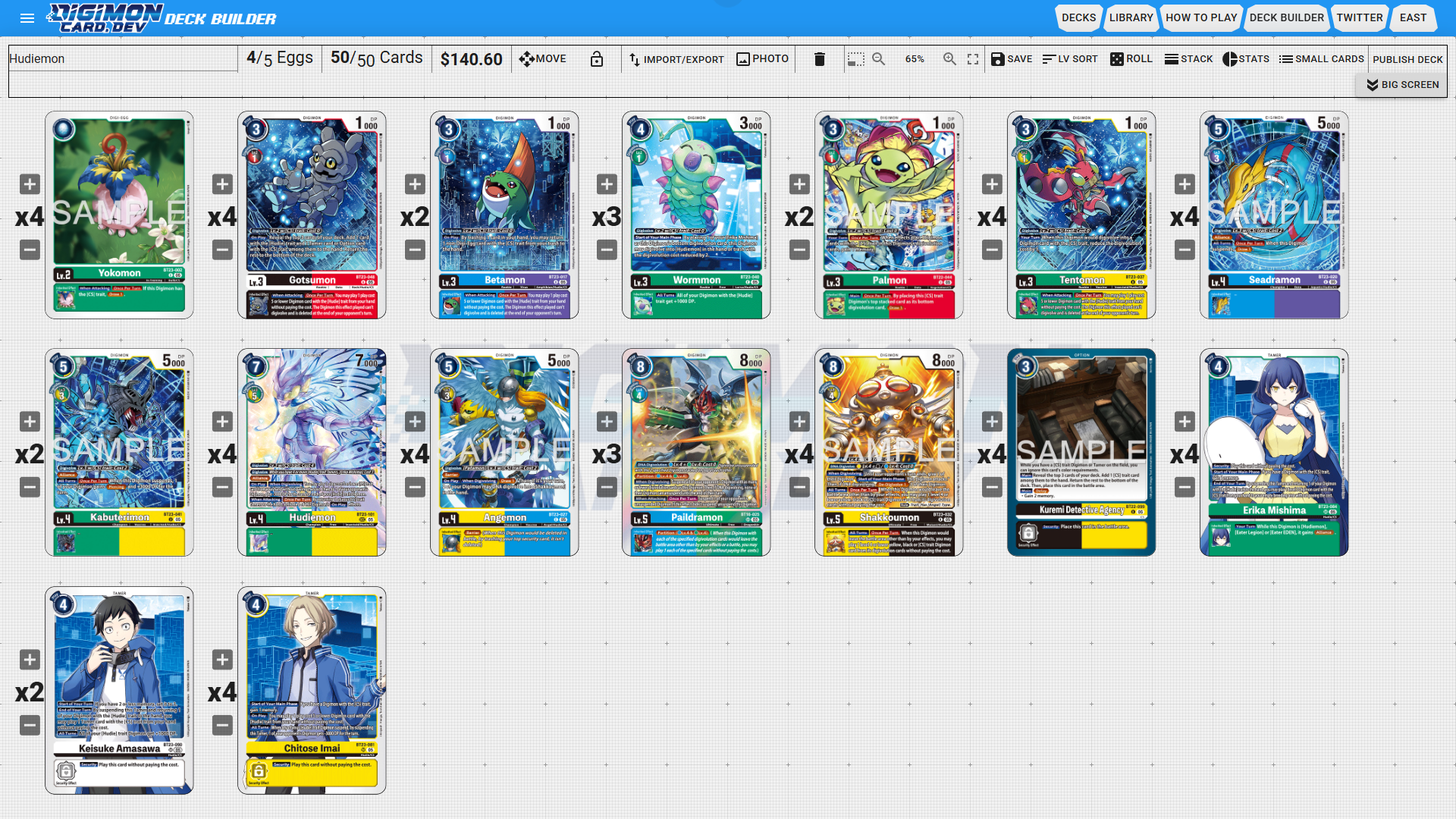Click the dashed selection area icon
The image size is (1456, 819).
tap(856, 59)
